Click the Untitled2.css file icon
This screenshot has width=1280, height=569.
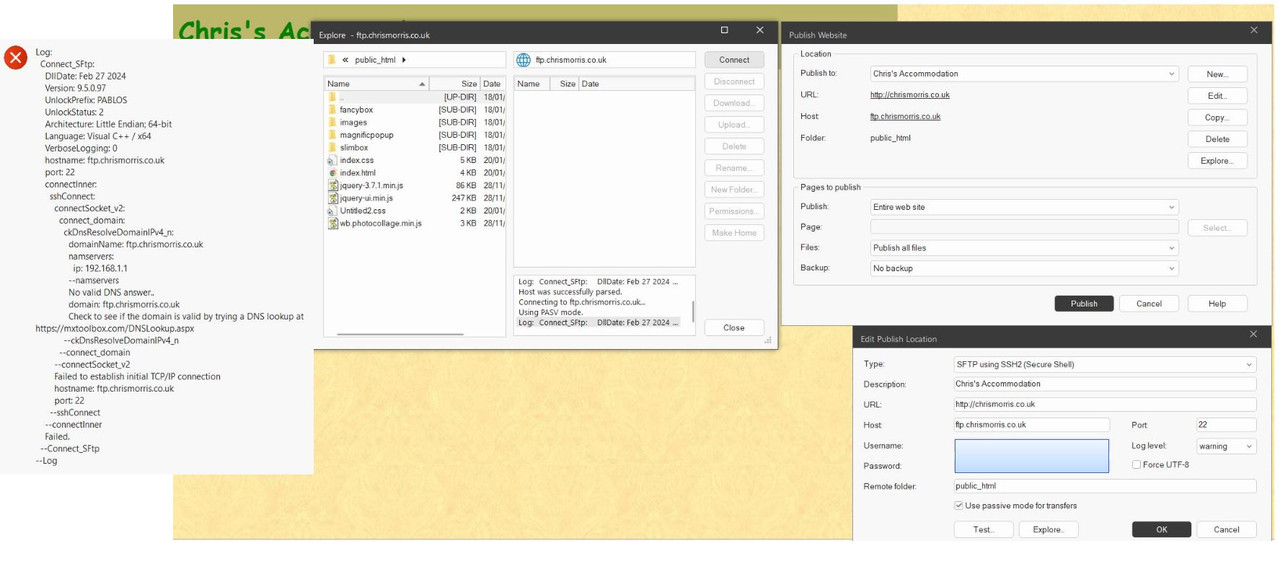[332, 211]
